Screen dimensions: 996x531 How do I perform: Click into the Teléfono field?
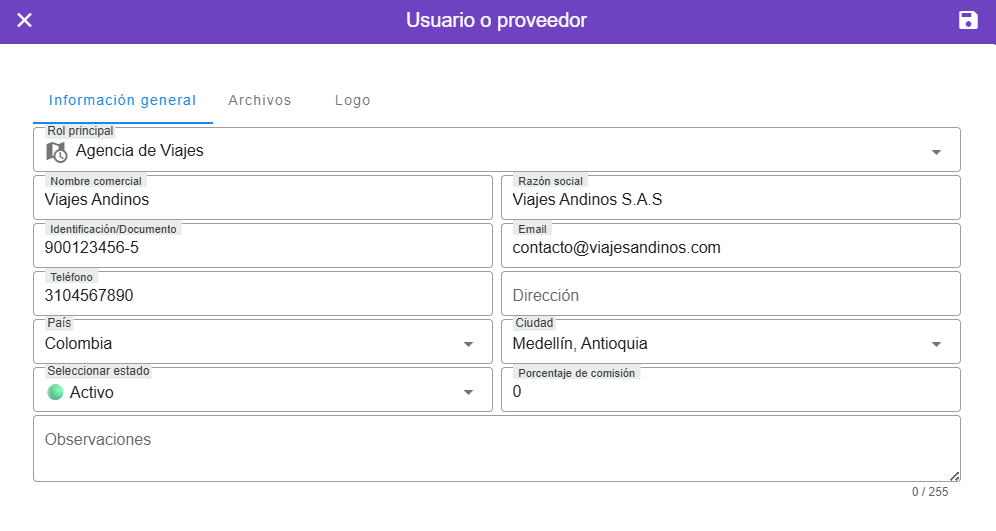pos(262,296)
